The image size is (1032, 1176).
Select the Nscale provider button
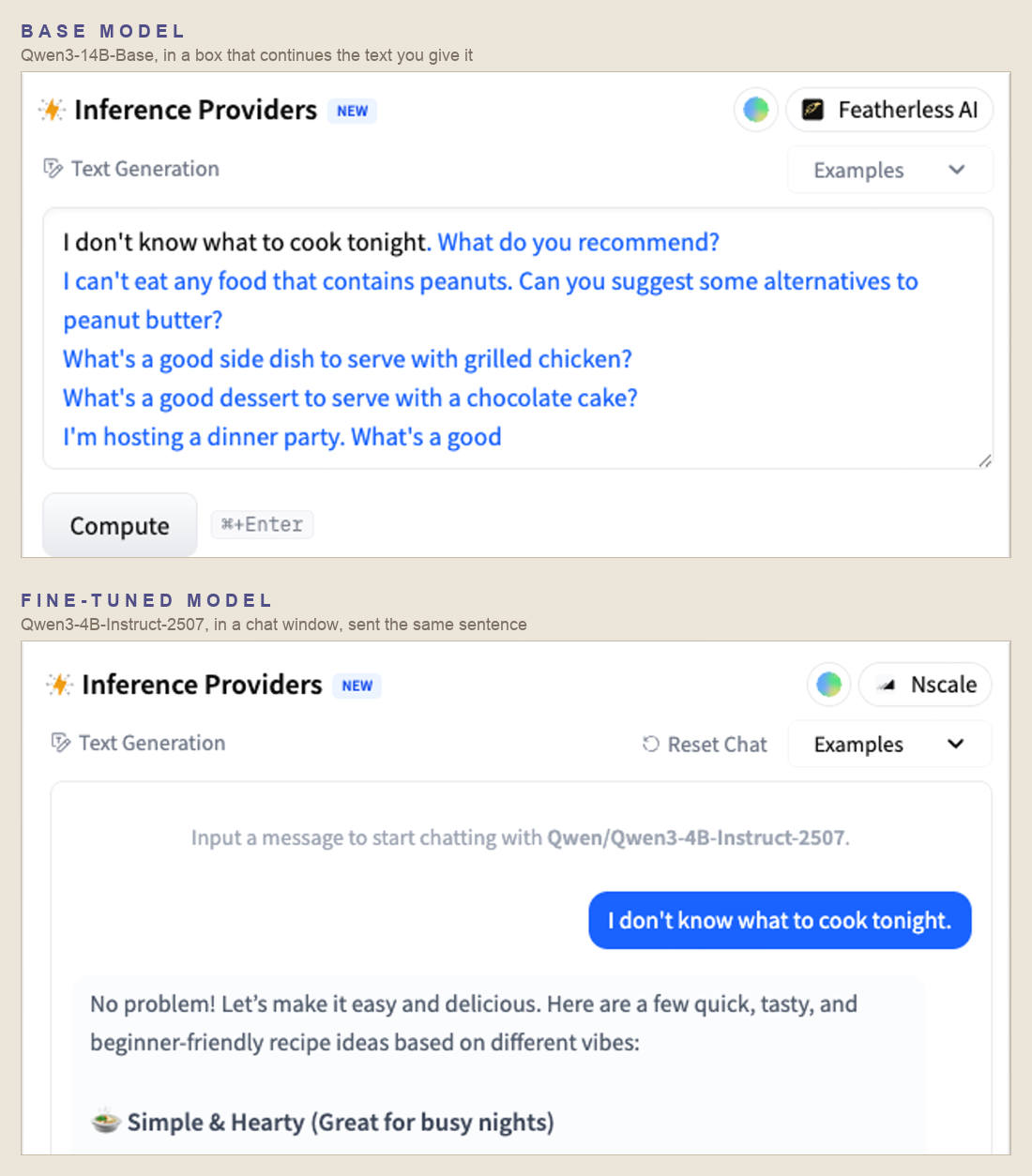925,685
